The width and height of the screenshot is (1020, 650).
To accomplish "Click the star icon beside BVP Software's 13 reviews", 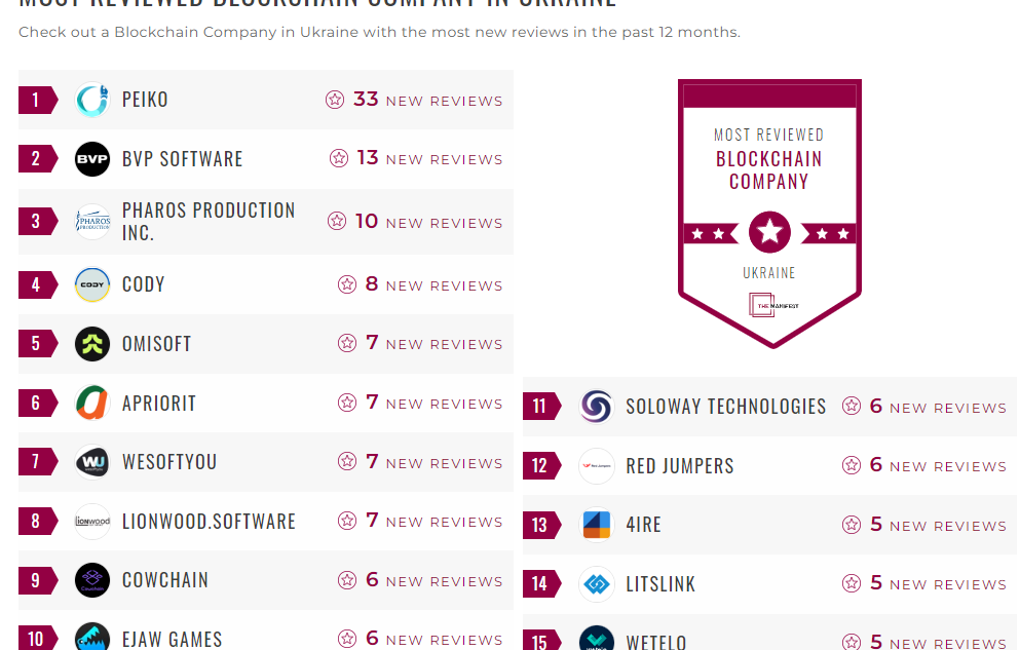I will [338, 158].
